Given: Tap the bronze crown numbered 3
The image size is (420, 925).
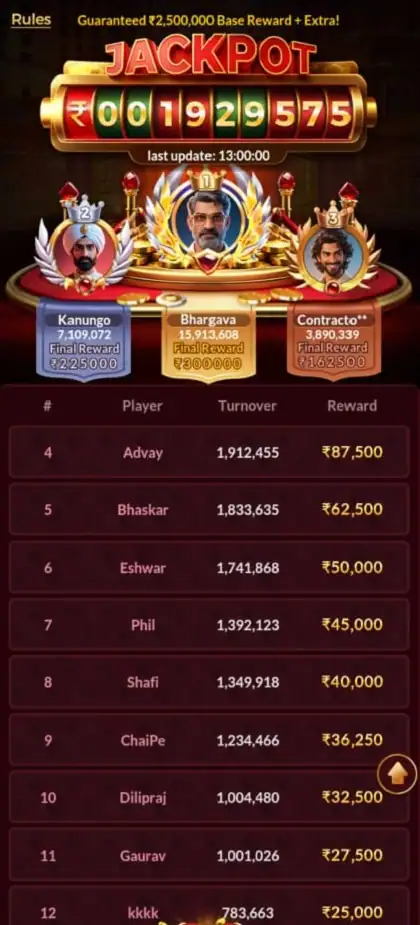Looking at the screenshot, I should coord(333,214).
